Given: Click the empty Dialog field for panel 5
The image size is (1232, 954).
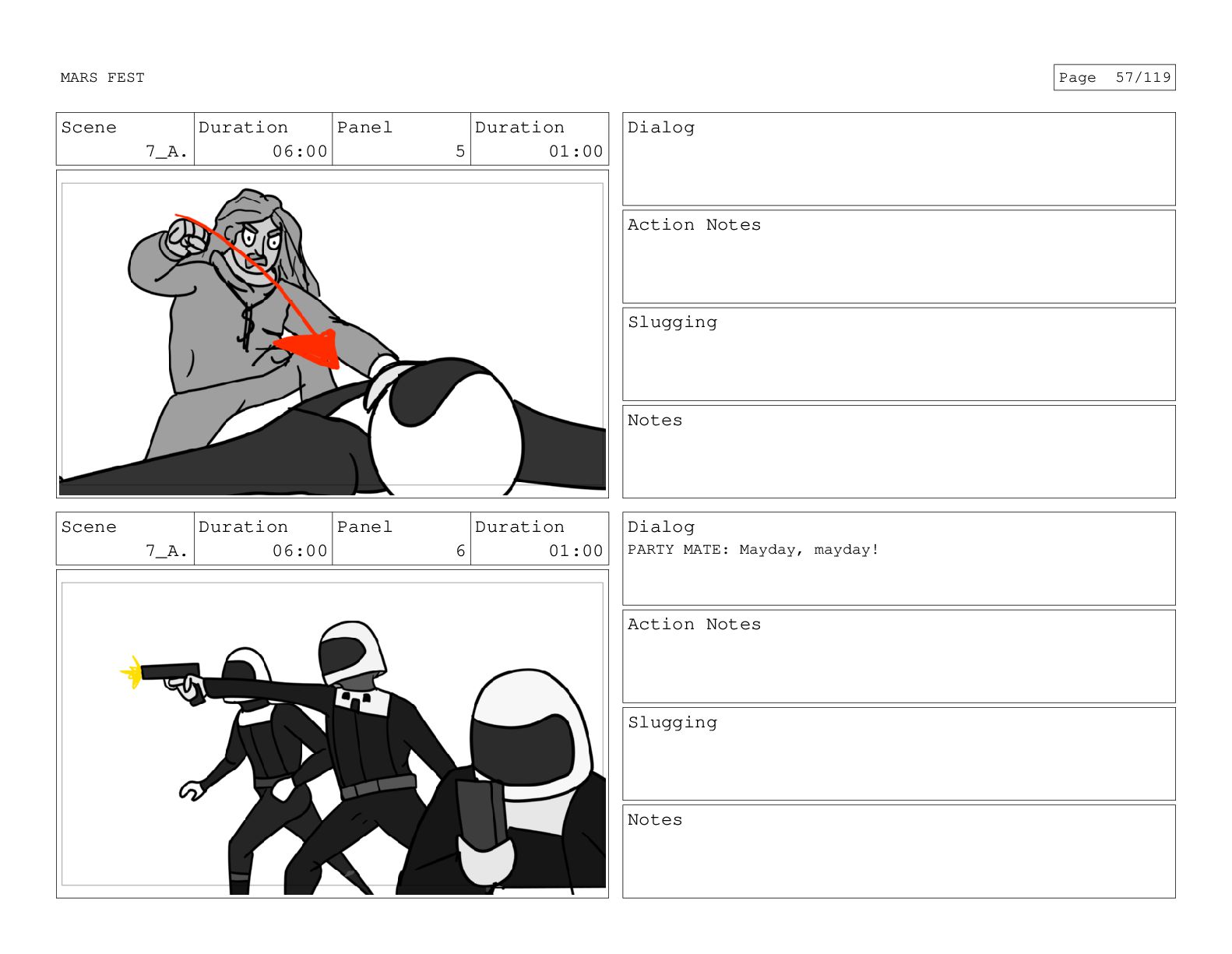Looking at the screenshot, I should pos(899,159).
